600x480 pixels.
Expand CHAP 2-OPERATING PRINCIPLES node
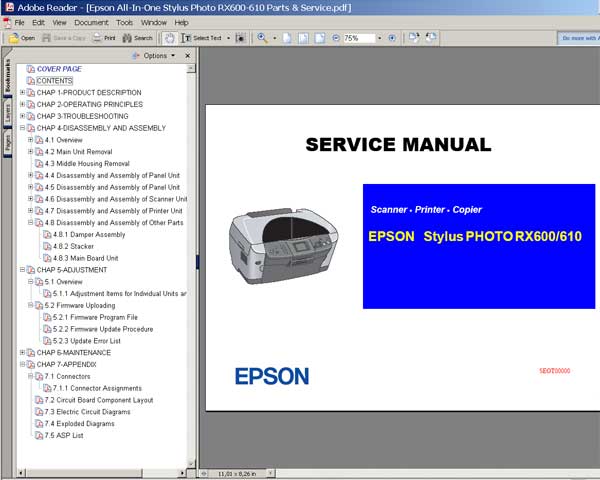click(x=22, y=104)
